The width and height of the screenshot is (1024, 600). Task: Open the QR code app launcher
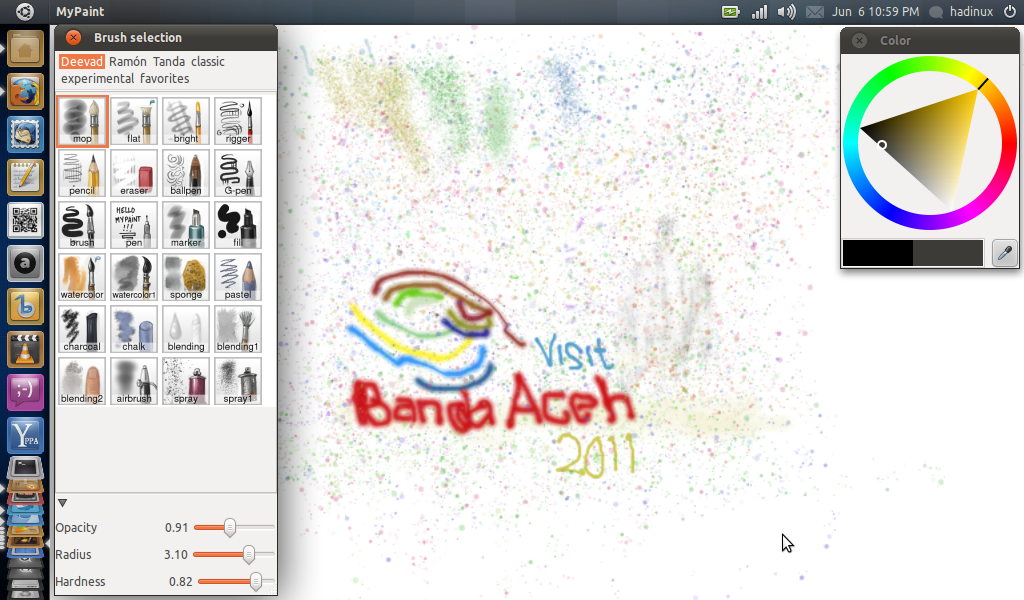coord(25,220)
